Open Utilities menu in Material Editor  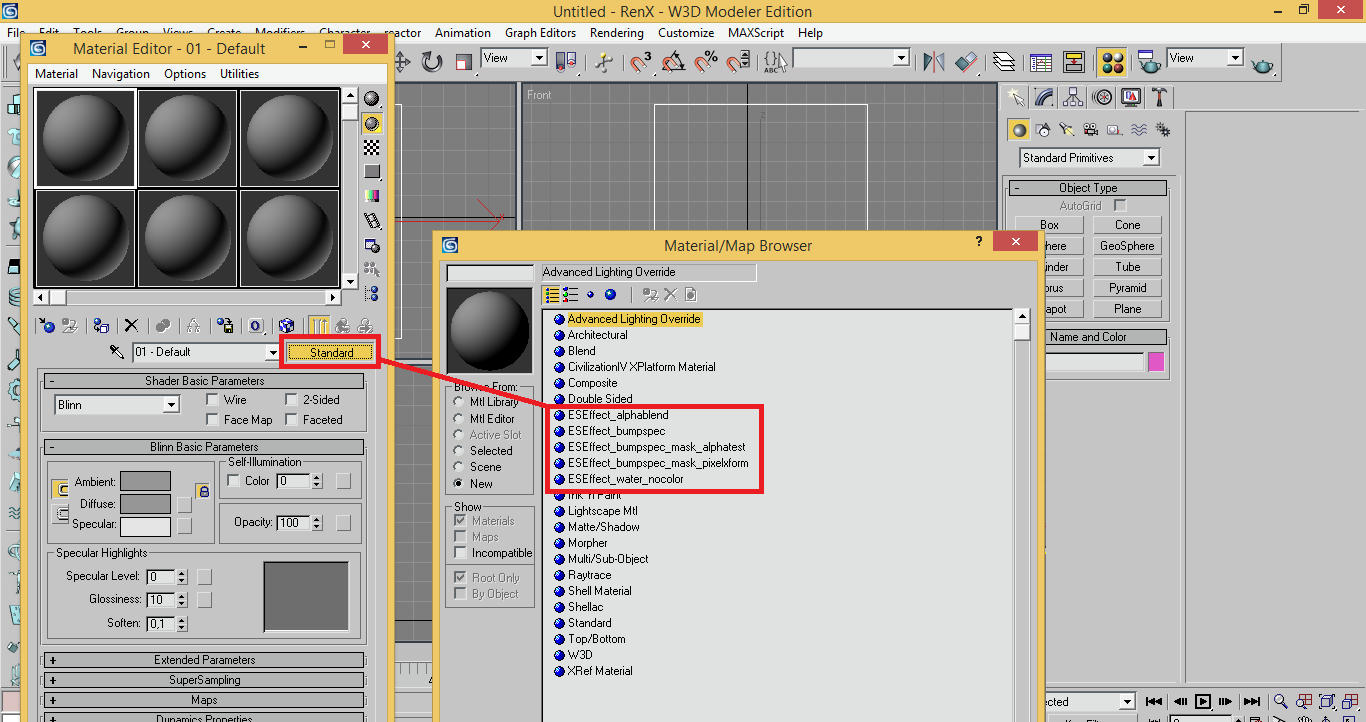click(240, 74)
